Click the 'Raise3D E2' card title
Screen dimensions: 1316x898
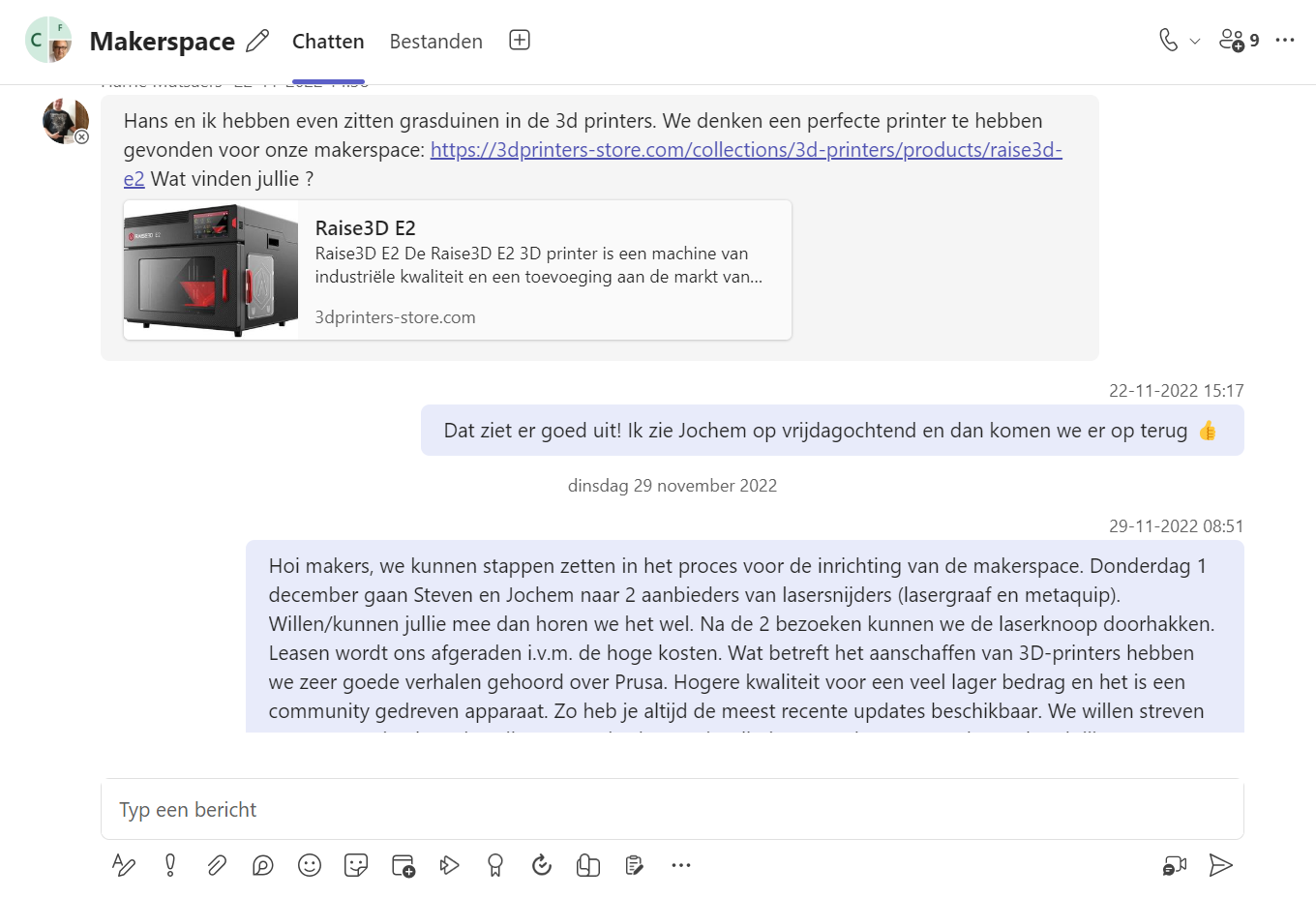(365, 228)
